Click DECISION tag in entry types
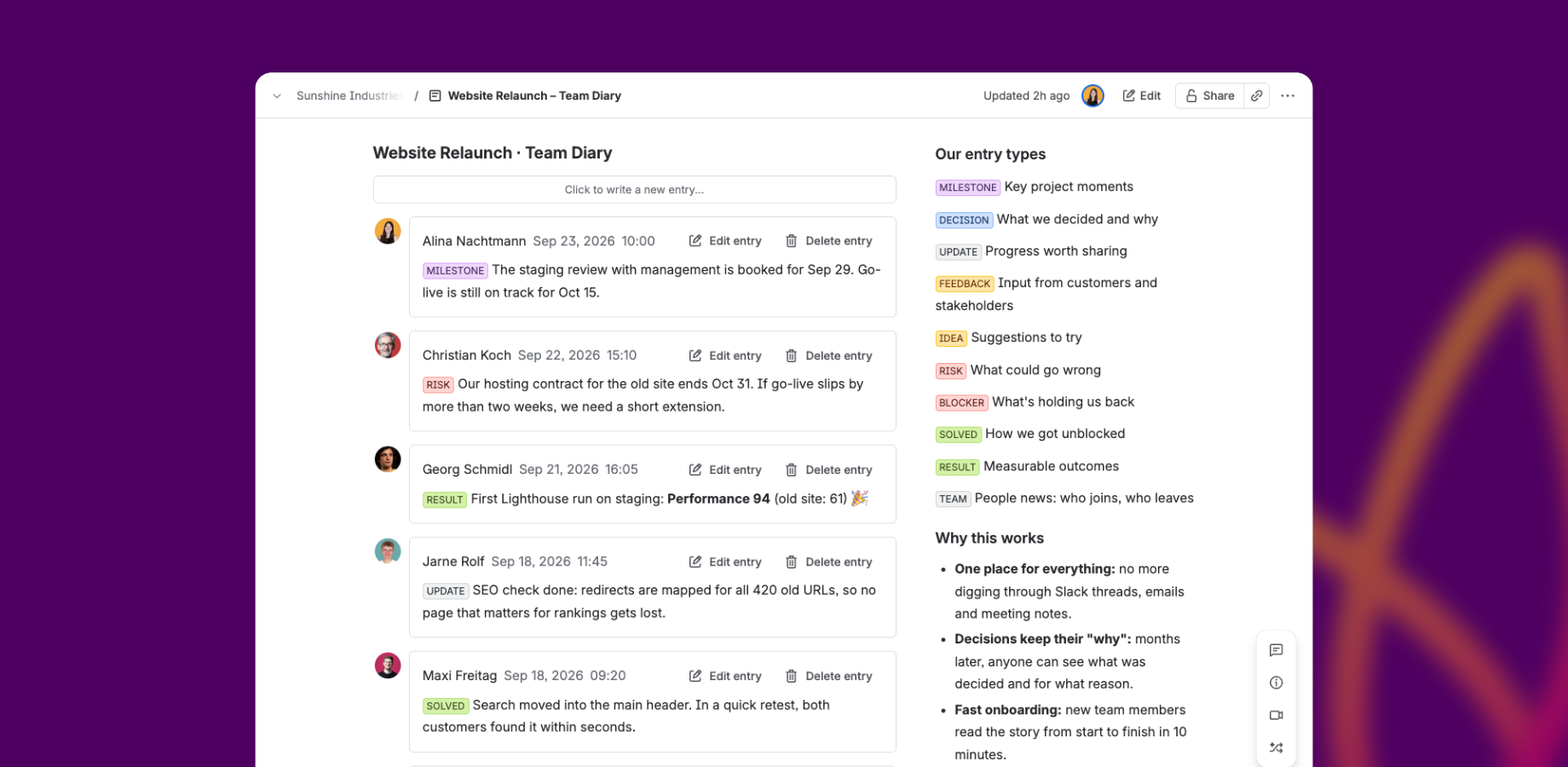1568x767 pixels. tap(964, 220)
